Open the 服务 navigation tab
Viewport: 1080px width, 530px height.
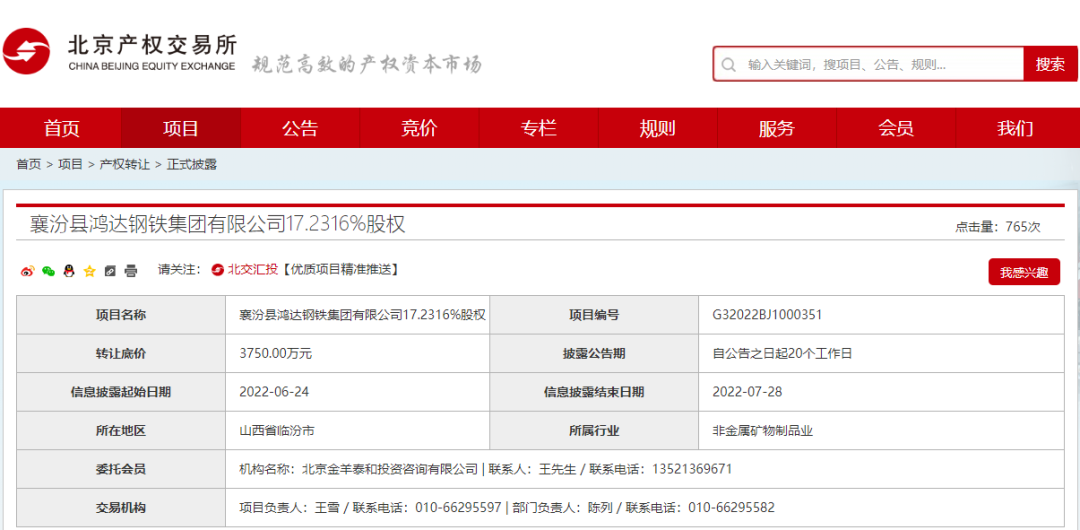point(777,128)
